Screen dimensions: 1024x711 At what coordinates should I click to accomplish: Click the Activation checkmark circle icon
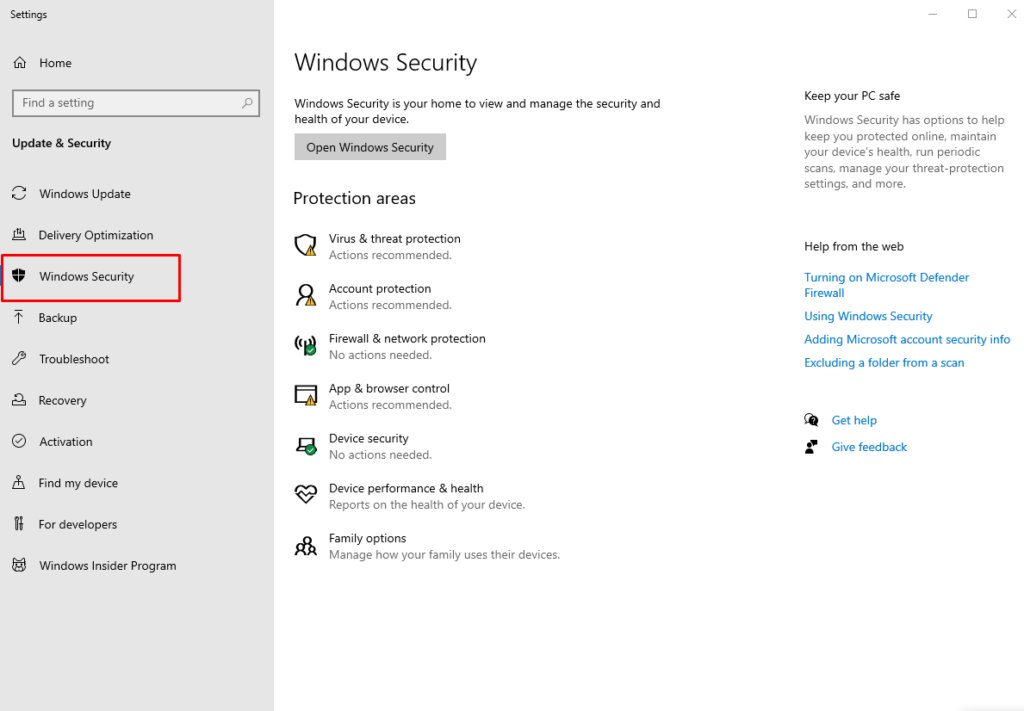point(19,441)
